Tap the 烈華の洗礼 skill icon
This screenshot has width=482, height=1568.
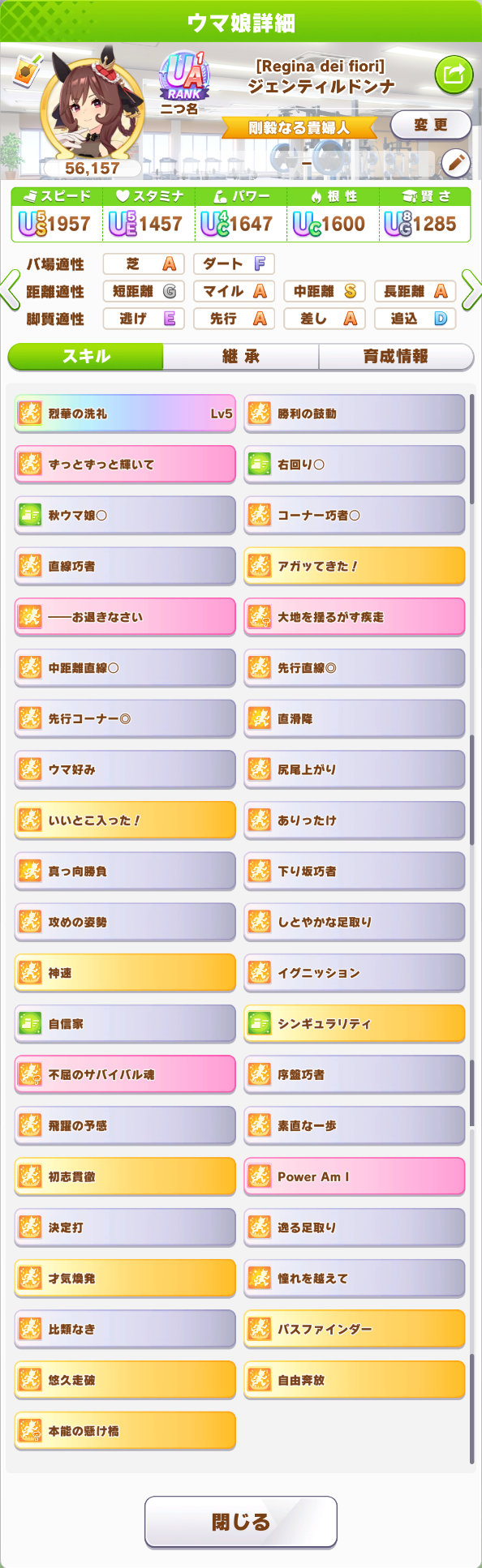(x=30, y=413)
